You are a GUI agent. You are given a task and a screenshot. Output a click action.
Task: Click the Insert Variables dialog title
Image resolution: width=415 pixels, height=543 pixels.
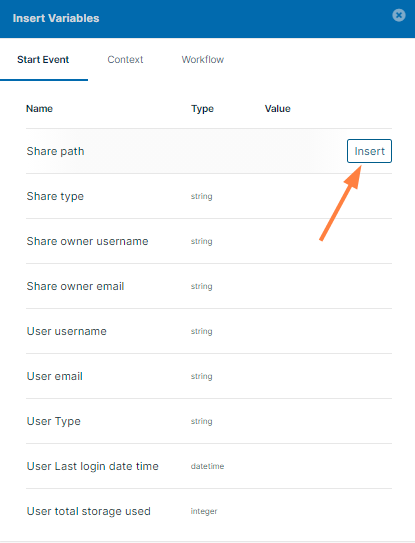pos(56,18)
